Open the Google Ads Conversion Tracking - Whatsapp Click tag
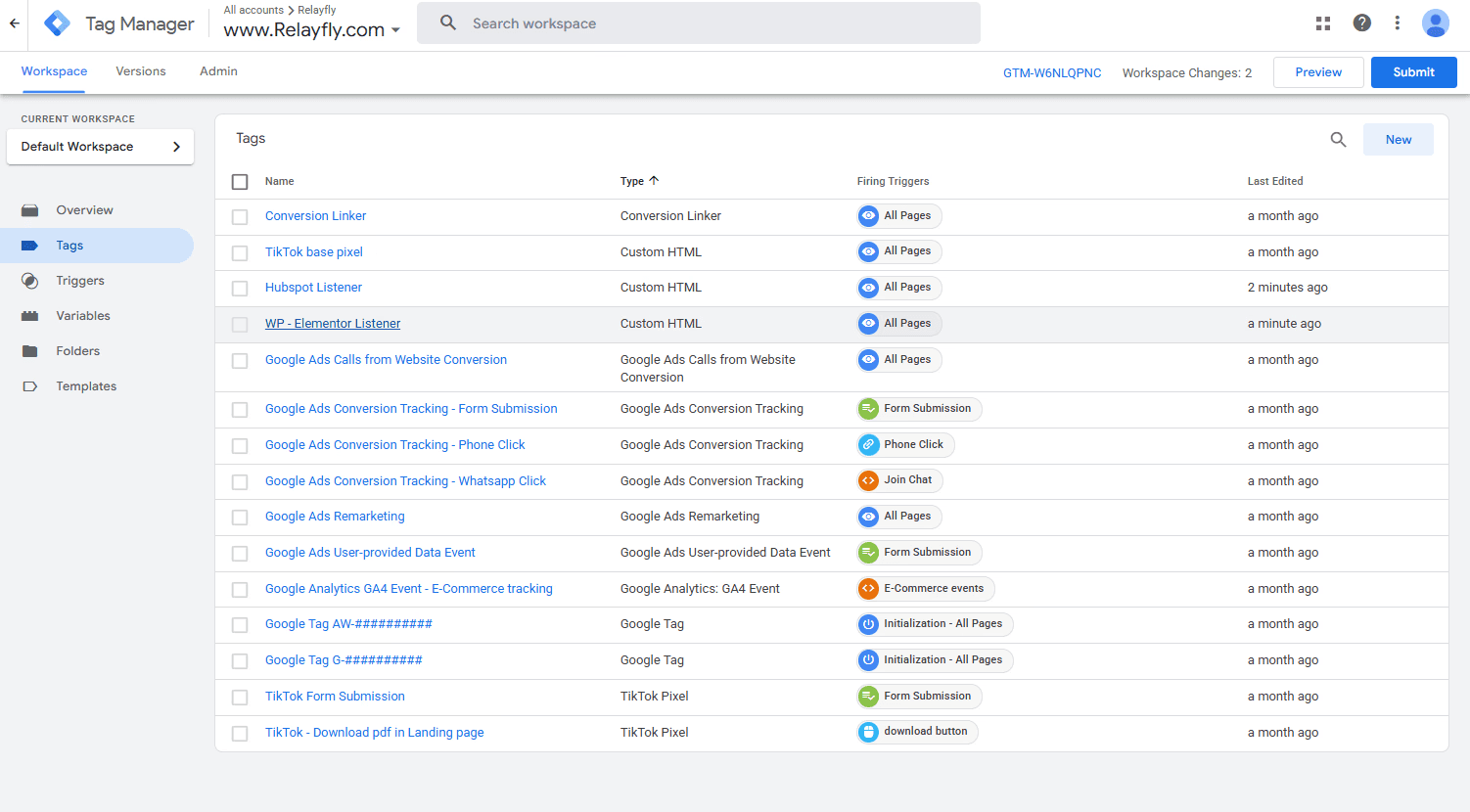 tap(405, 481)
